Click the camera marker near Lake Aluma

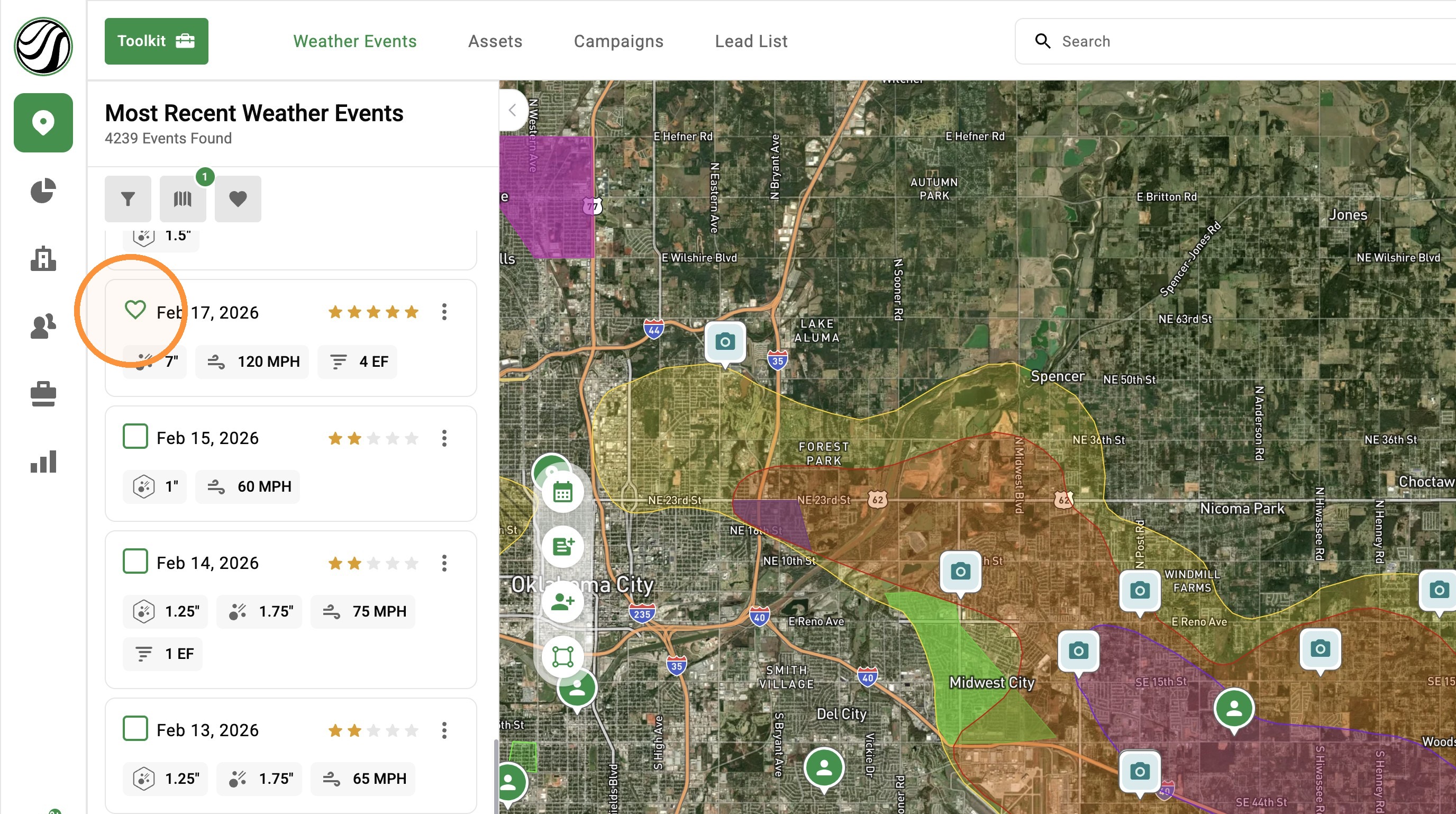pos(725,342)
